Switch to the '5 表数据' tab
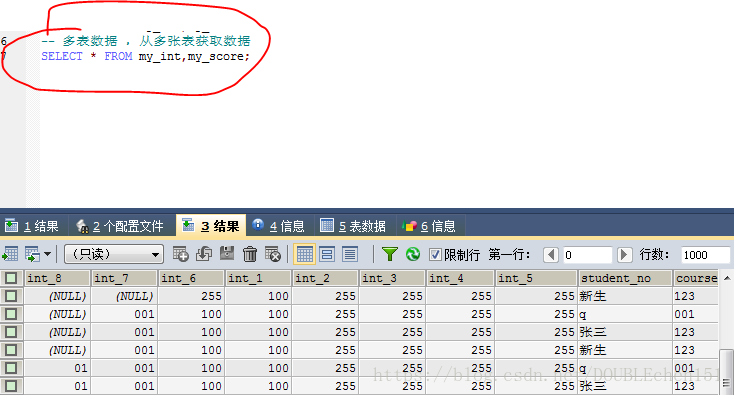Screen dimensions: 734x395 (353, 226)
